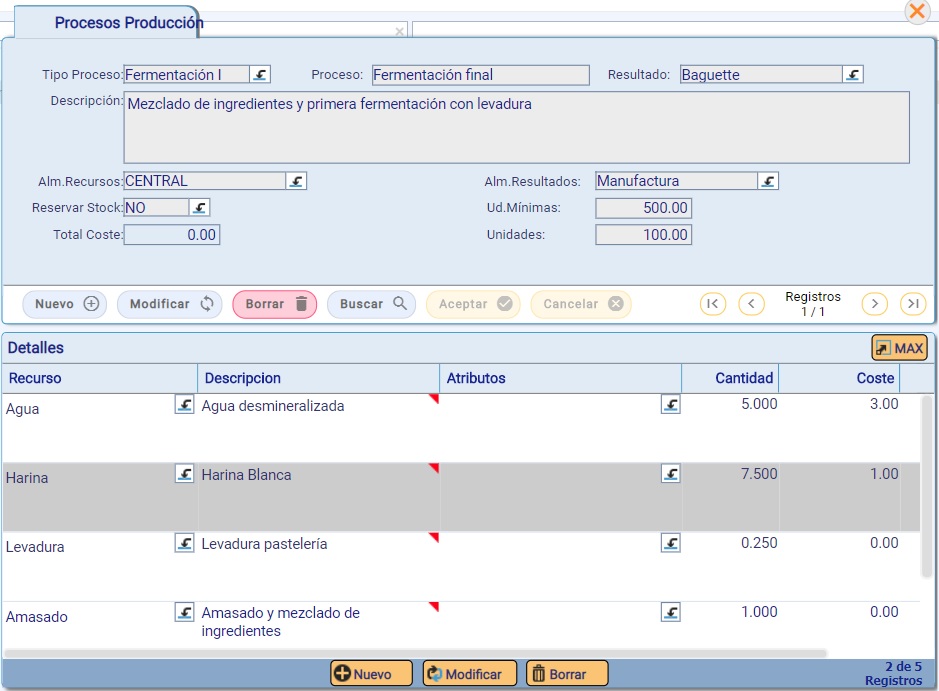Close the window with the orange X
The height and width of the screenshot is (691, 939).
tap(917, 11)
